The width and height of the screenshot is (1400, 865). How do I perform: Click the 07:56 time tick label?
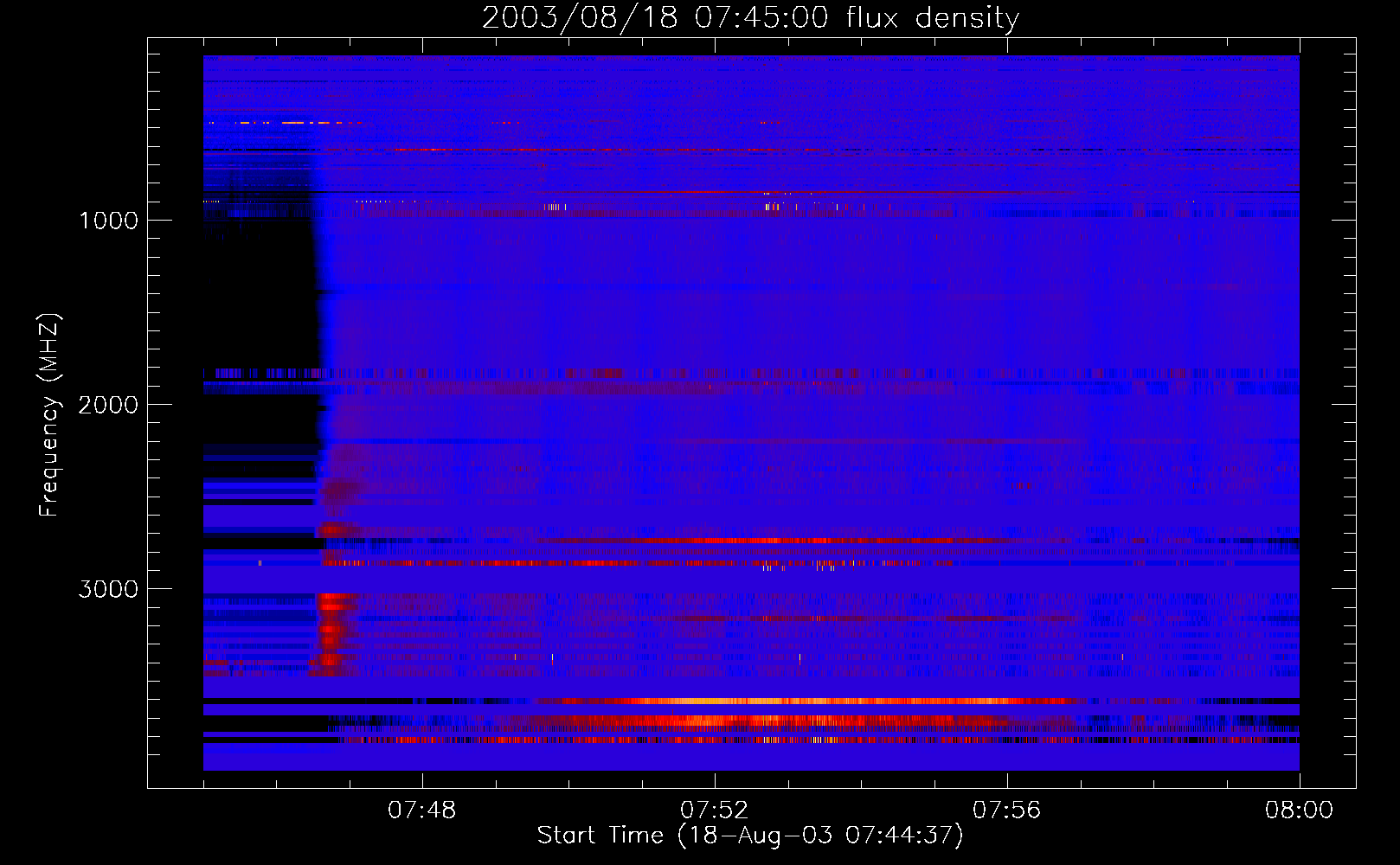click(x=1007, y=811)
